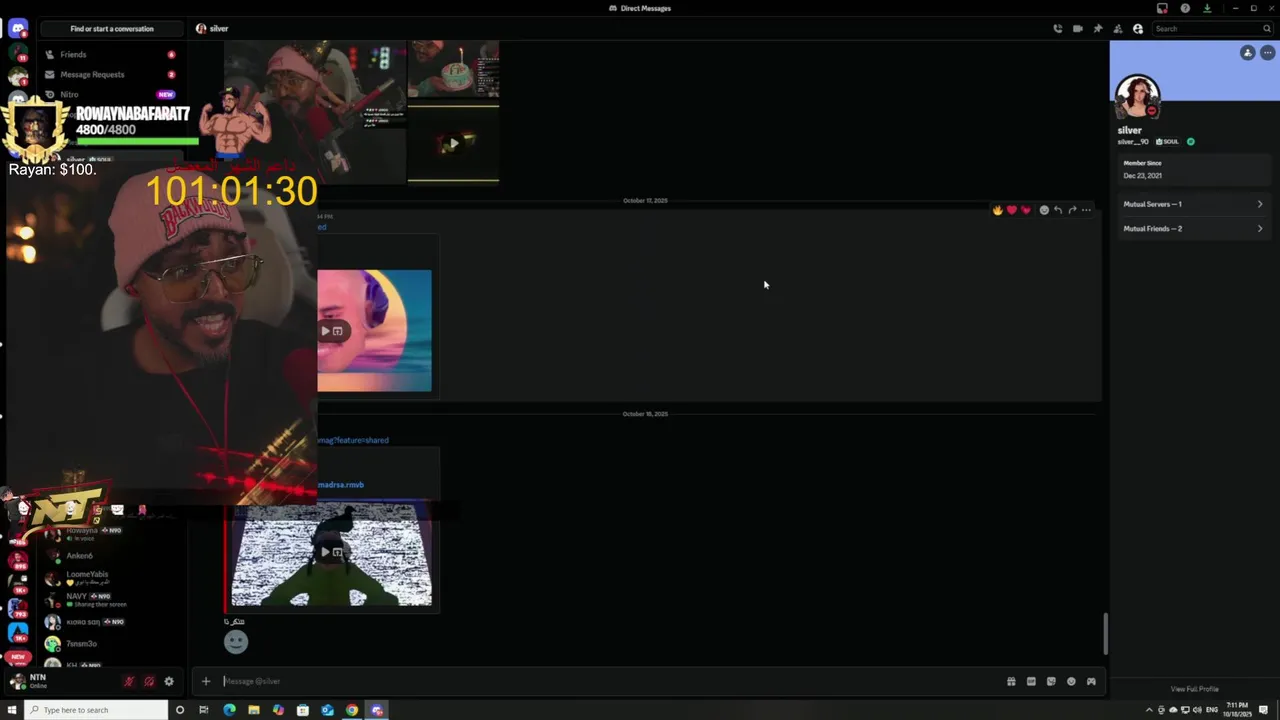Open the Friends tab
Viewport: 1280px width, 720px height.
pyautogui.click(x=110, y=55)
